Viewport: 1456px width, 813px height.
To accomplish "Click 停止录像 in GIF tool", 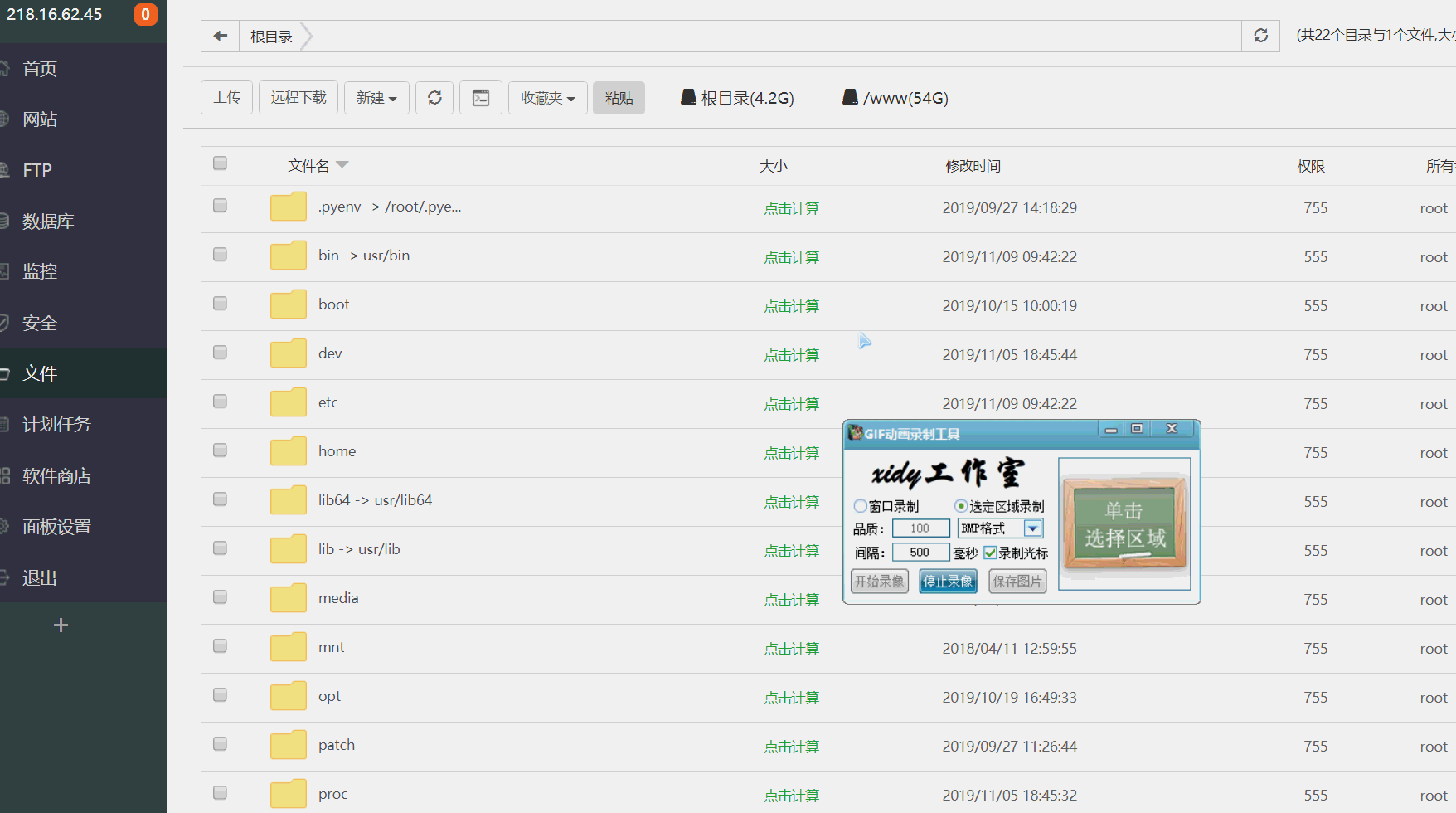I will click(x=948, y=582).
